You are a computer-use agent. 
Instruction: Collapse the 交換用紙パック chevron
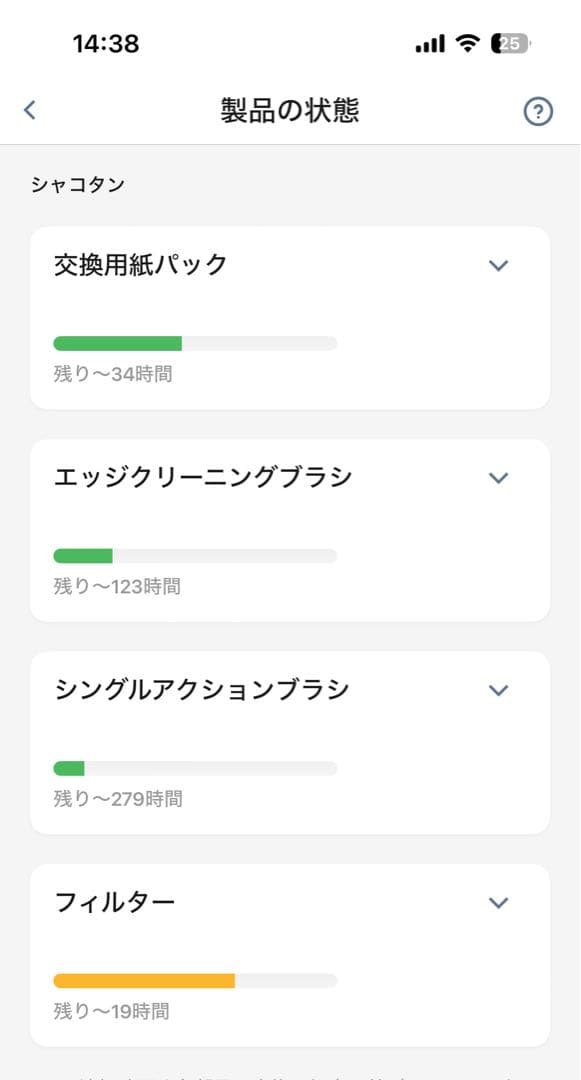pos(497,265)
